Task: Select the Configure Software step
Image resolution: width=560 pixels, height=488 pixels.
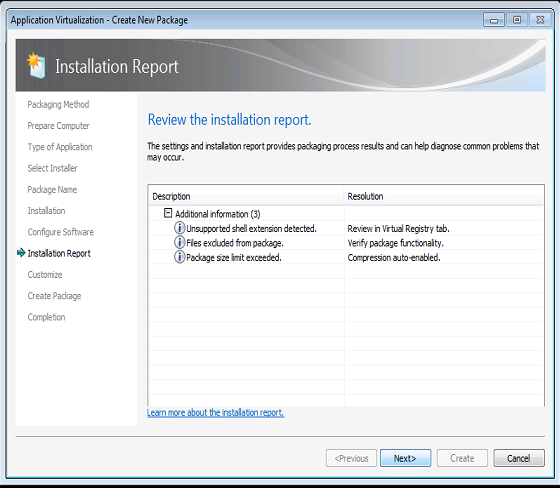Action: (x=61, y=232)
